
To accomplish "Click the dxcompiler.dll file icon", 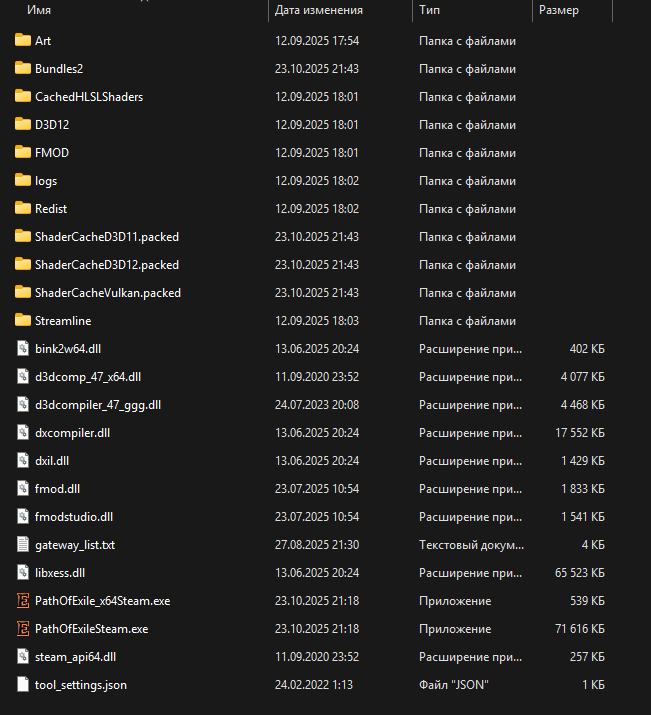I will click(23, 432).
